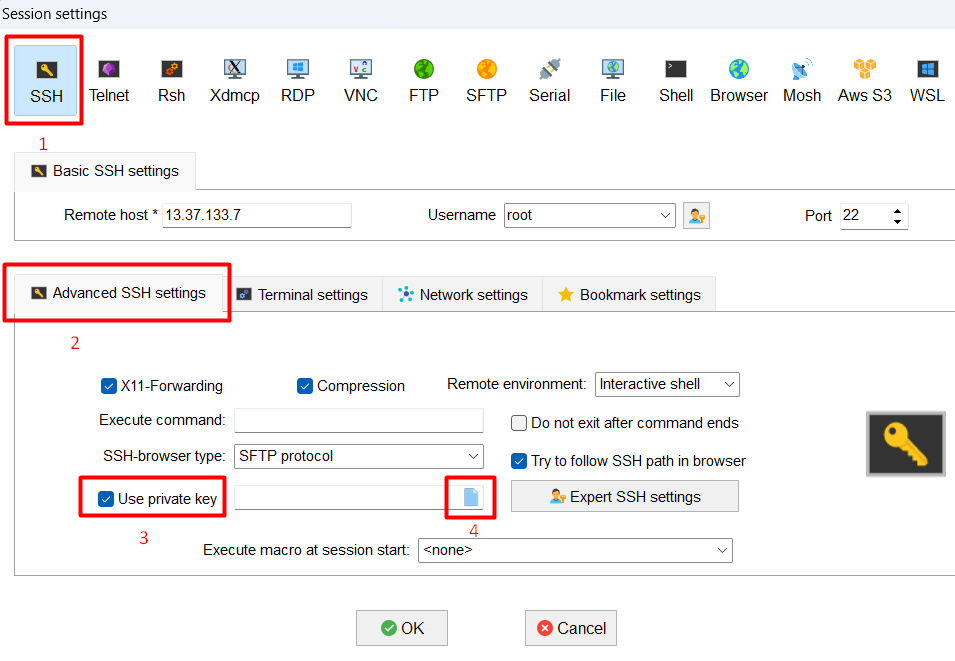The width and height of the screenshot is (955, 661).
Task: Select the WSL session type
Action: 928,80
